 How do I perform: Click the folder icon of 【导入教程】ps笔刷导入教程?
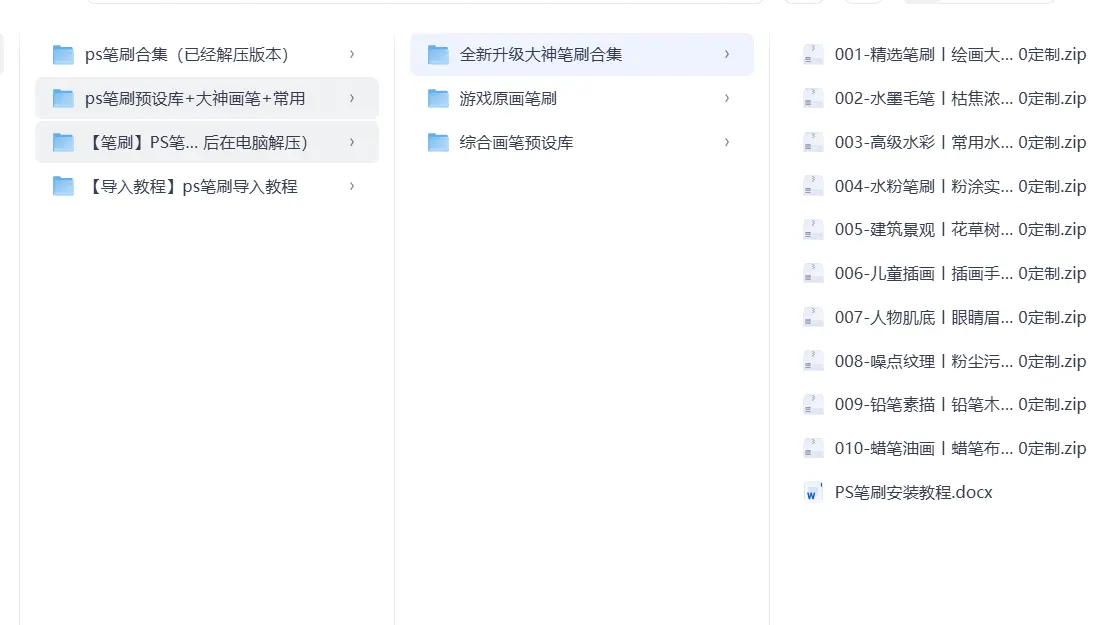click(63, 186)
